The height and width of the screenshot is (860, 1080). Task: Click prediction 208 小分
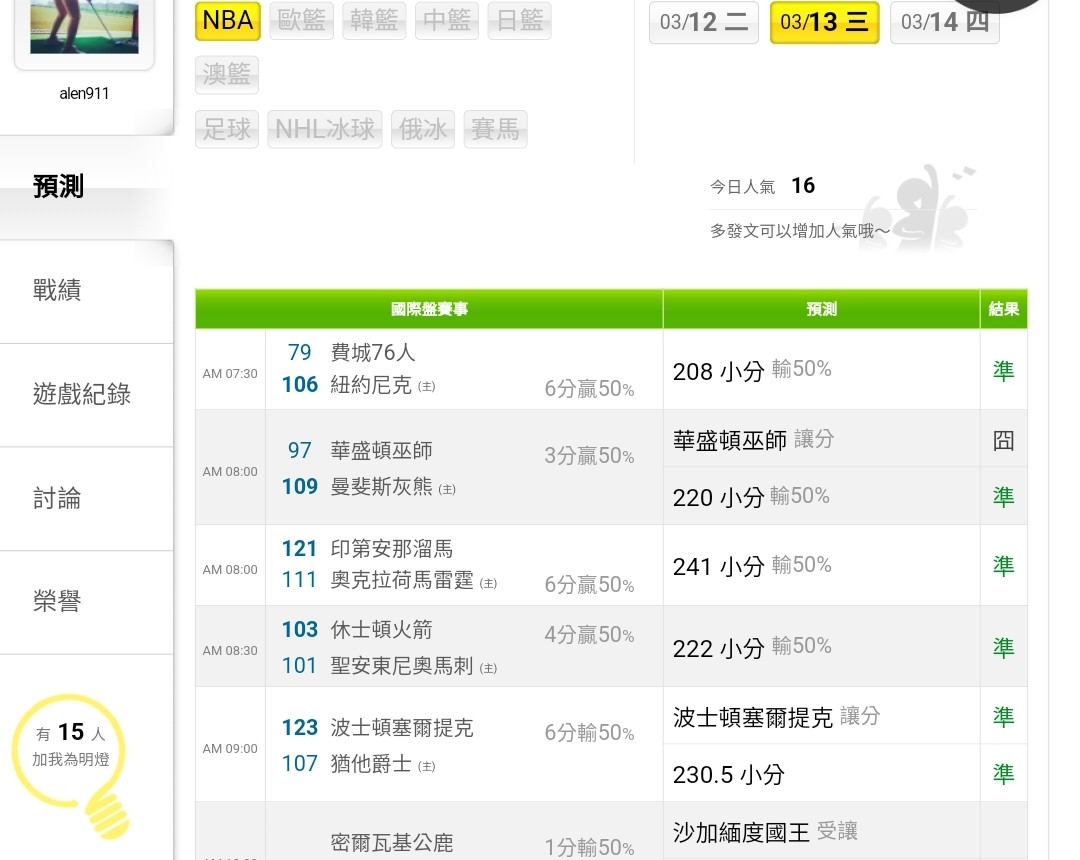718,372
